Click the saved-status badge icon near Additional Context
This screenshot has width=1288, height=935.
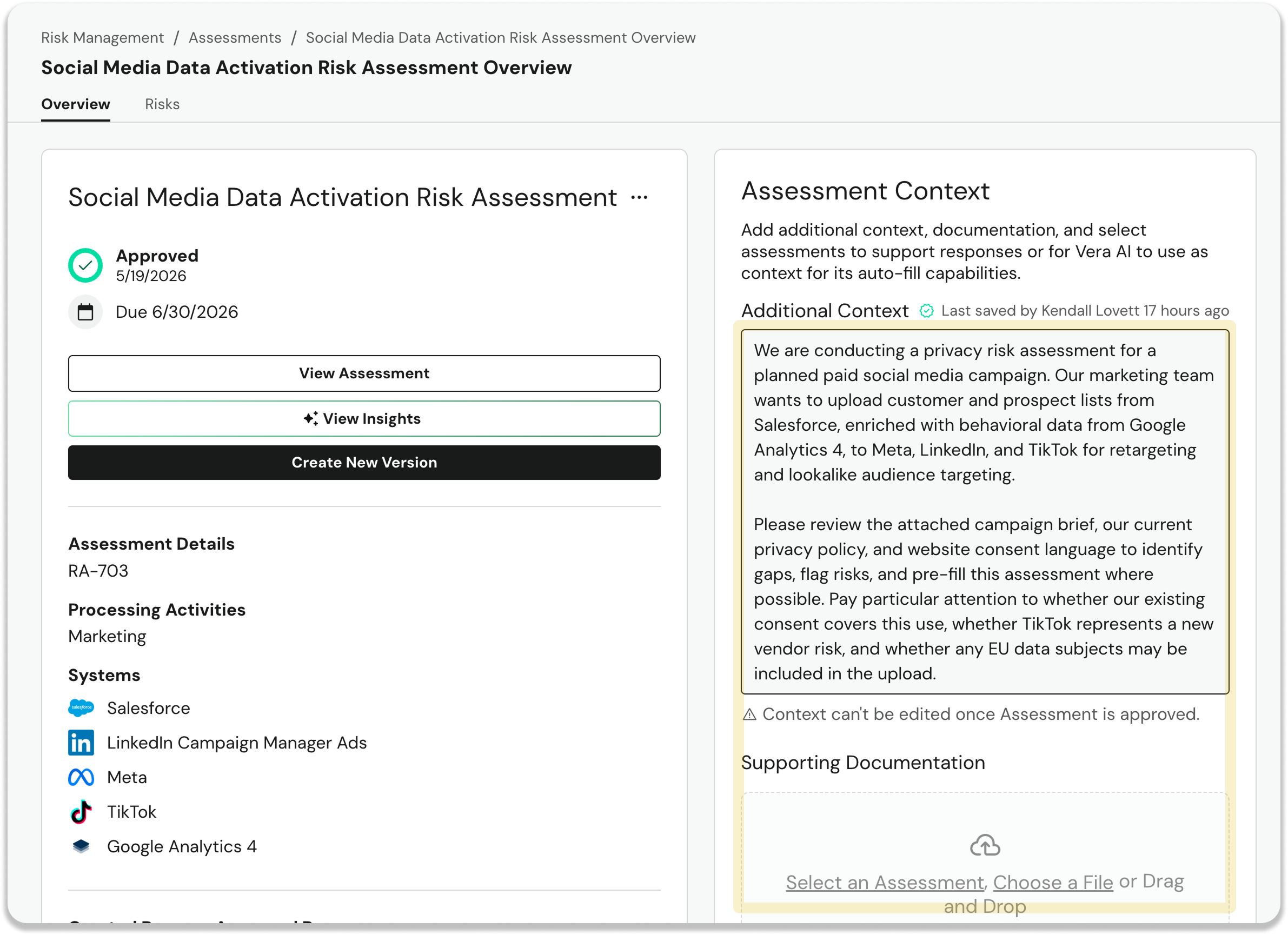point(926,311)
